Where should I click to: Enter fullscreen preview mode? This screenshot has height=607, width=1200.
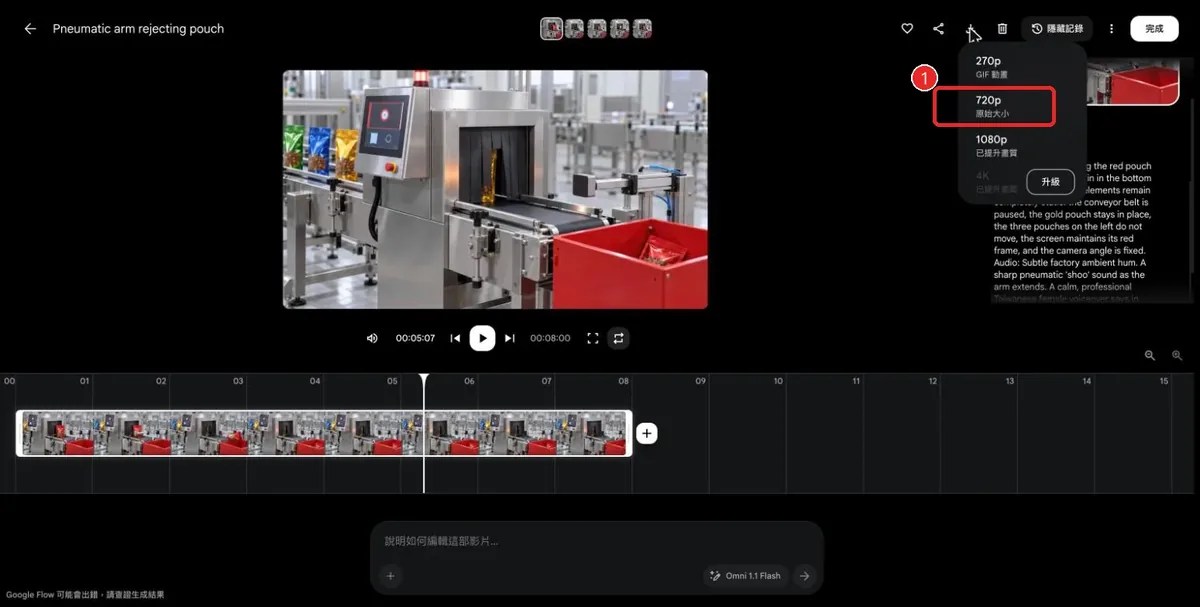(x=592, y=338)
